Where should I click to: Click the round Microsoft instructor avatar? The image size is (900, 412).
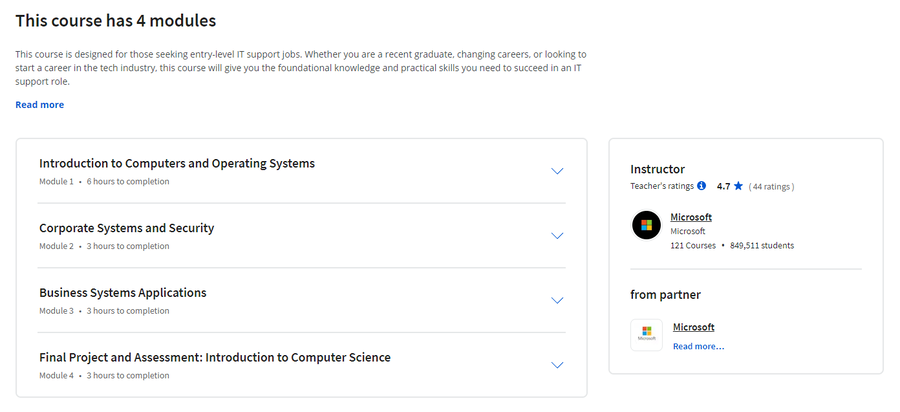646,225
